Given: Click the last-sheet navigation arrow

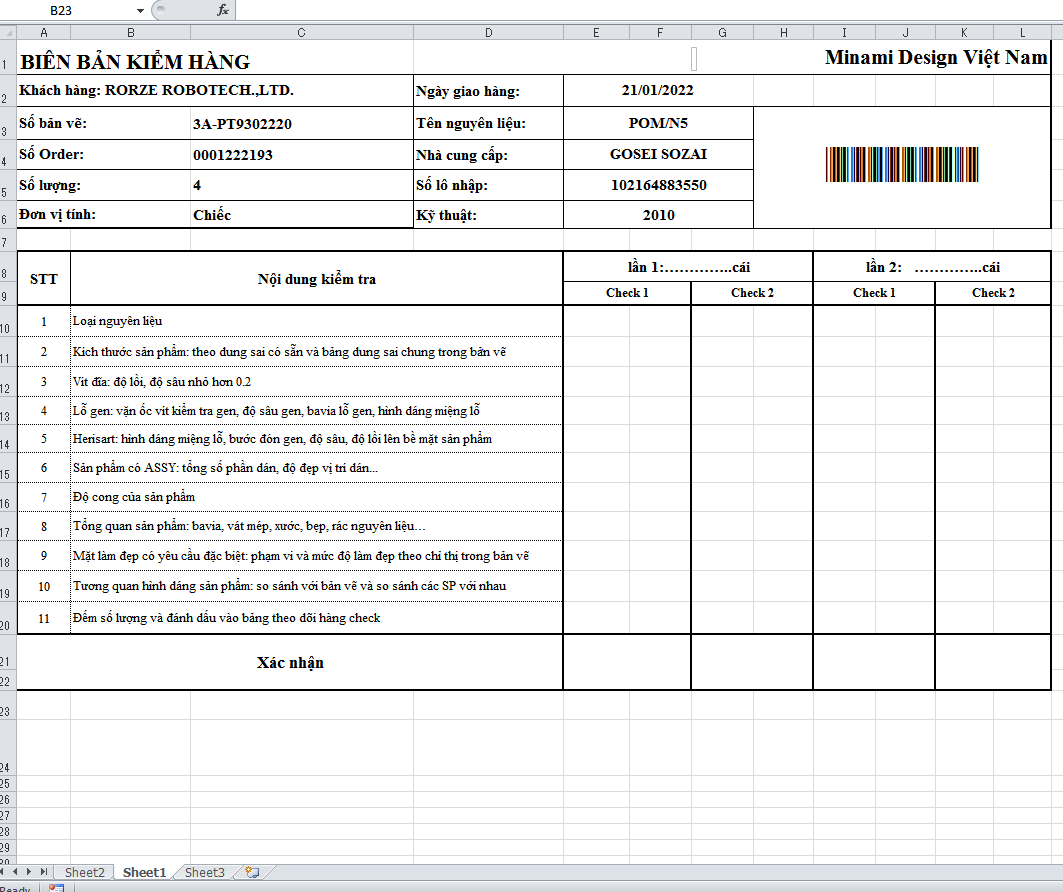Looking at the screenshot, I should tap(43, 872).
